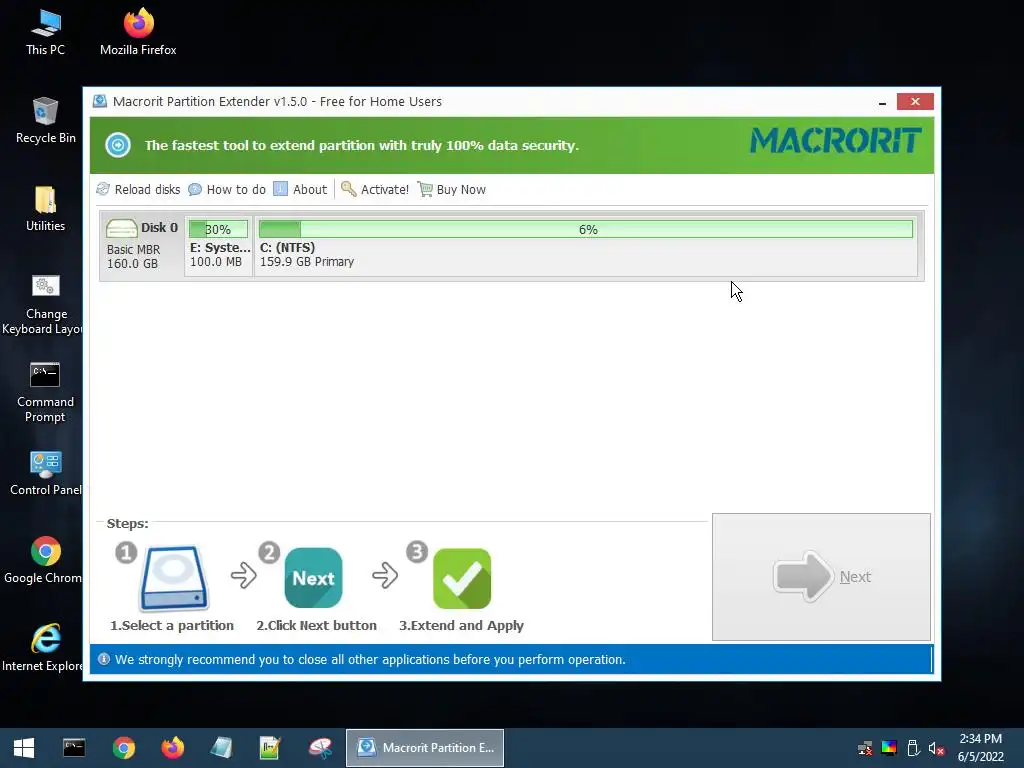The height and width of the screenshot is (768, 1024).
Task: Select the E: System partition
Action: pyautogui.click(x=218, y=245)
